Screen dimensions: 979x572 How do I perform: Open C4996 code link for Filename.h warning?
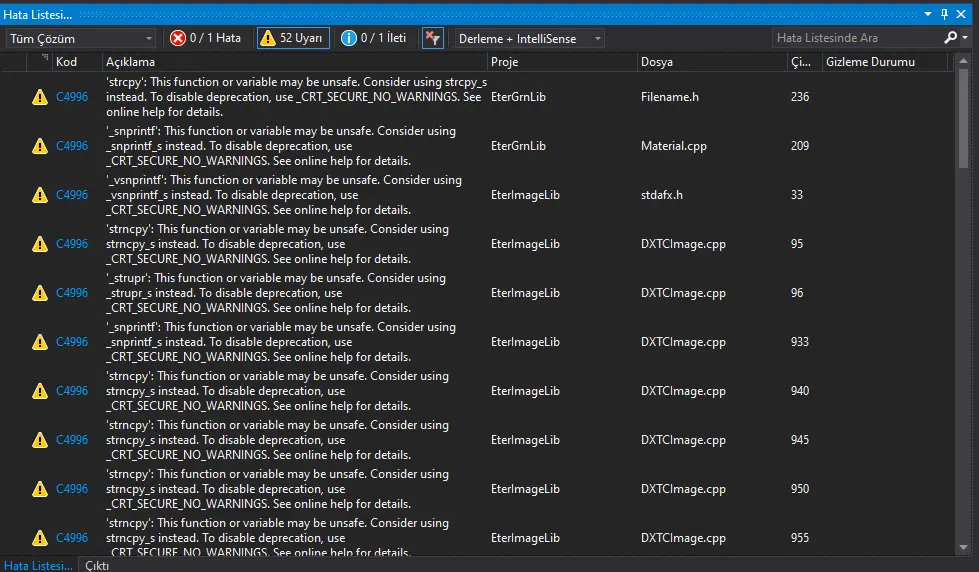click(72, 97)
